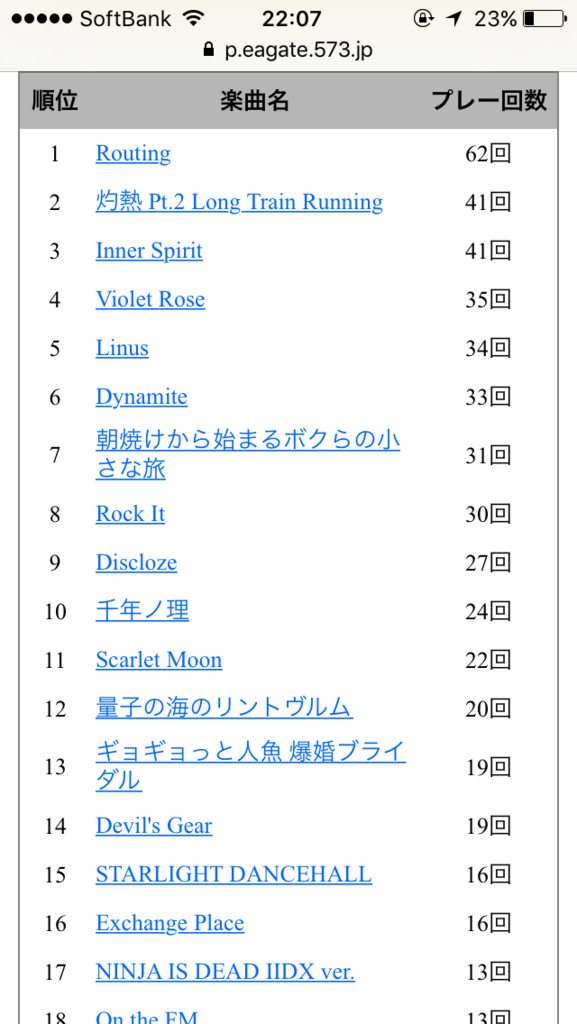Select the STARLIGHT DANCEHALL link
577x1024 pixels.
[x=234, y=874]
